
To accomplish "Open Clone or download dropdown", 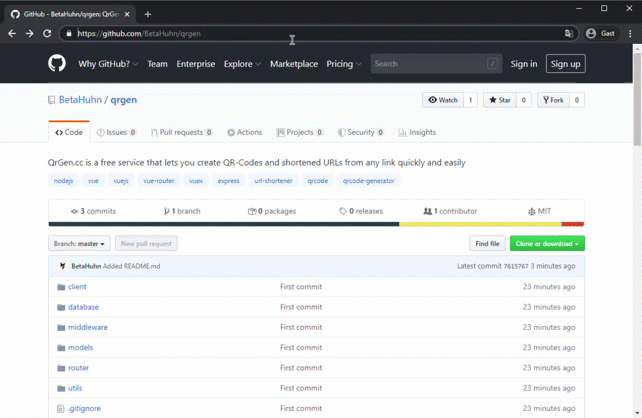I will (547, 244).
